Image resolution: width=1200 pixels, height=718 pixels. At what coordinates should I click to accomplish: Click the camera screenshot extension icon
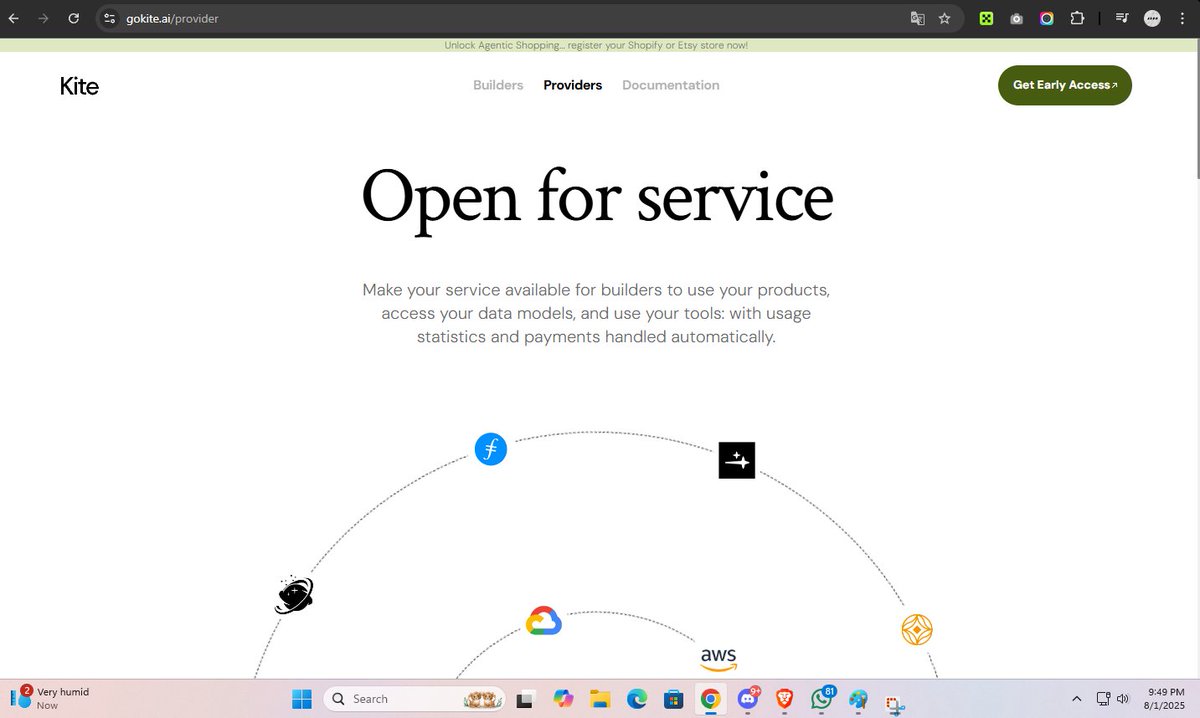pos(1016,18)
